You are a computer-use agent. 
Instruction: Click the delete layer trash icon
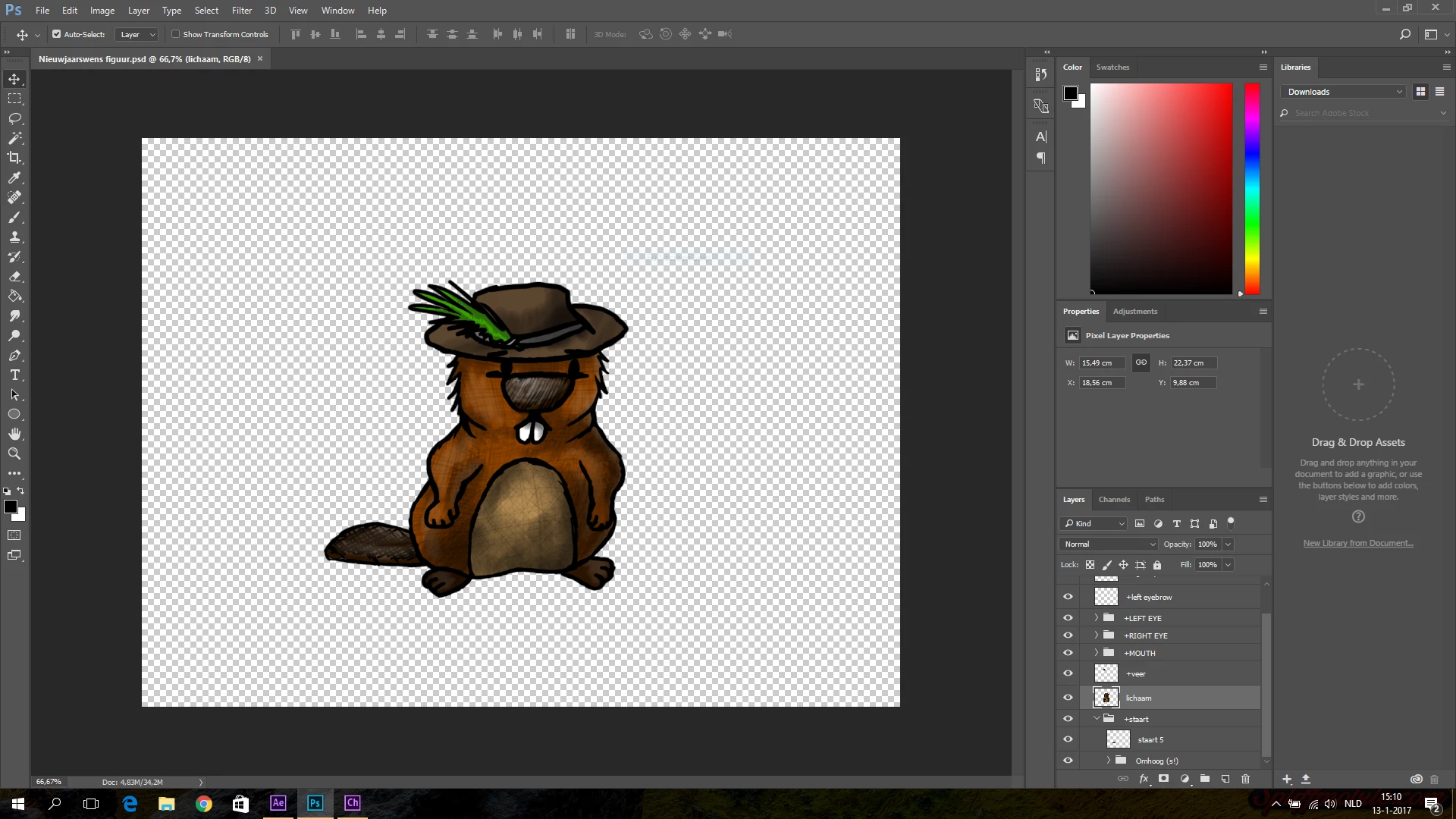1245,779
